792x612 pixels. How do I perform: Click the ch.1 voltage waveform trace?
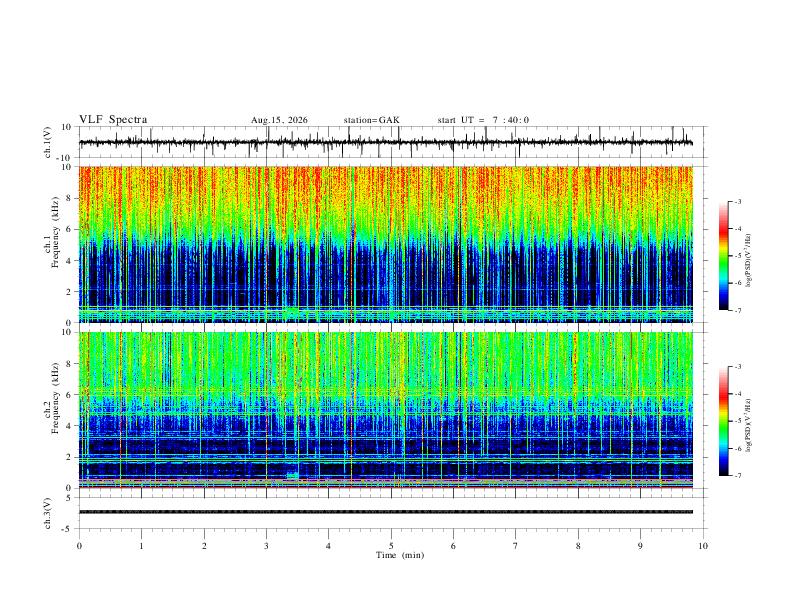click(386, 142)
